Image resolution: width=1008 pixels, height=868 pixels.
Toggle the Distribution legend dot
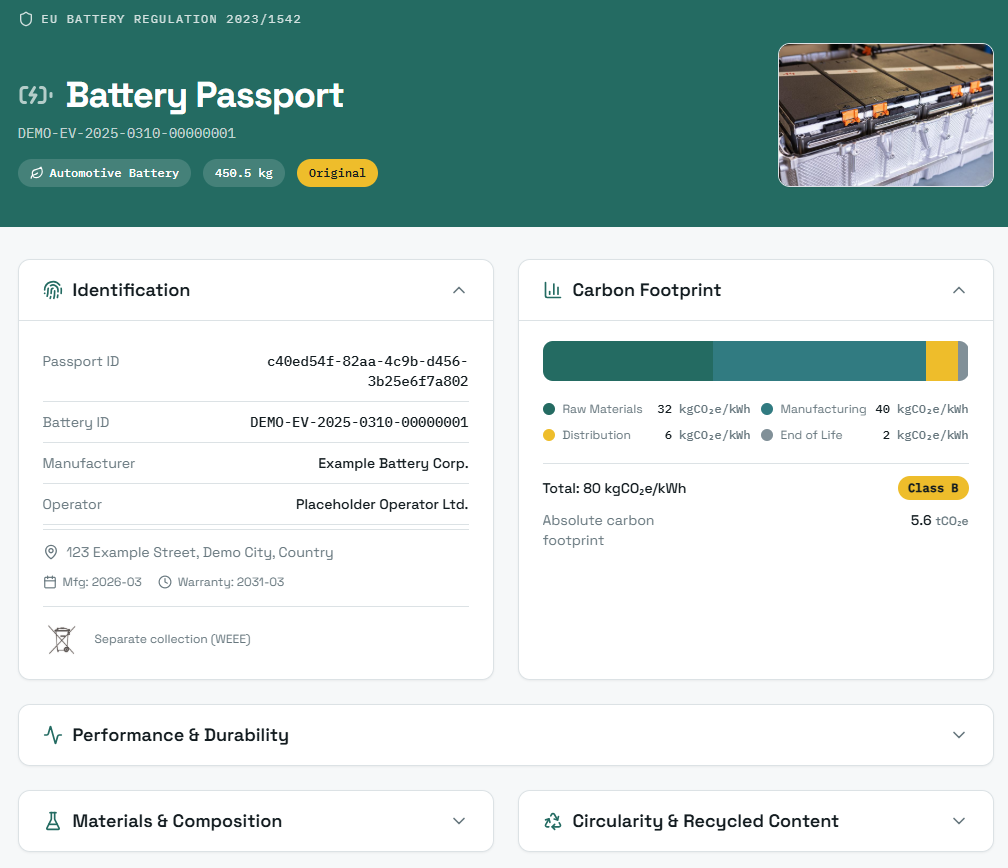point(551,435)
